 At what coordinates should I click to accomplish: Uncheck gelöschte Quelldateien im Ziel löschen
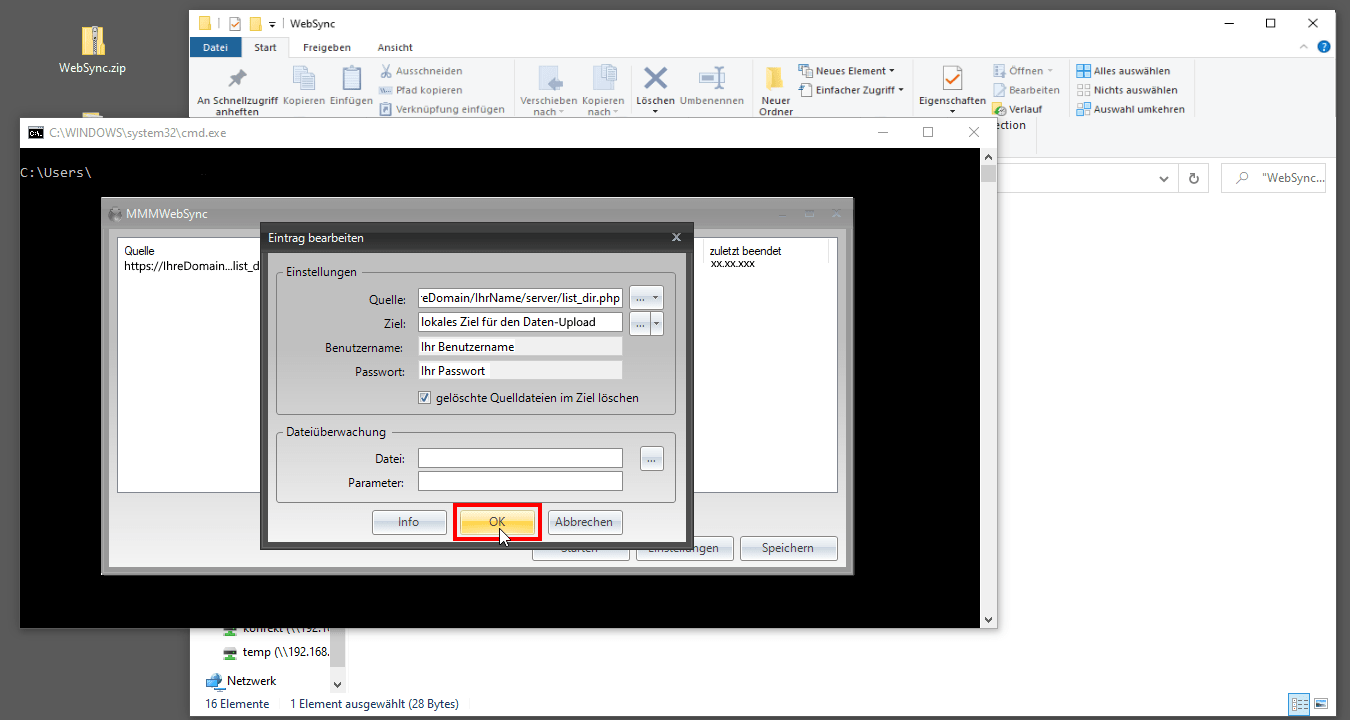click(x=425, y=398)
